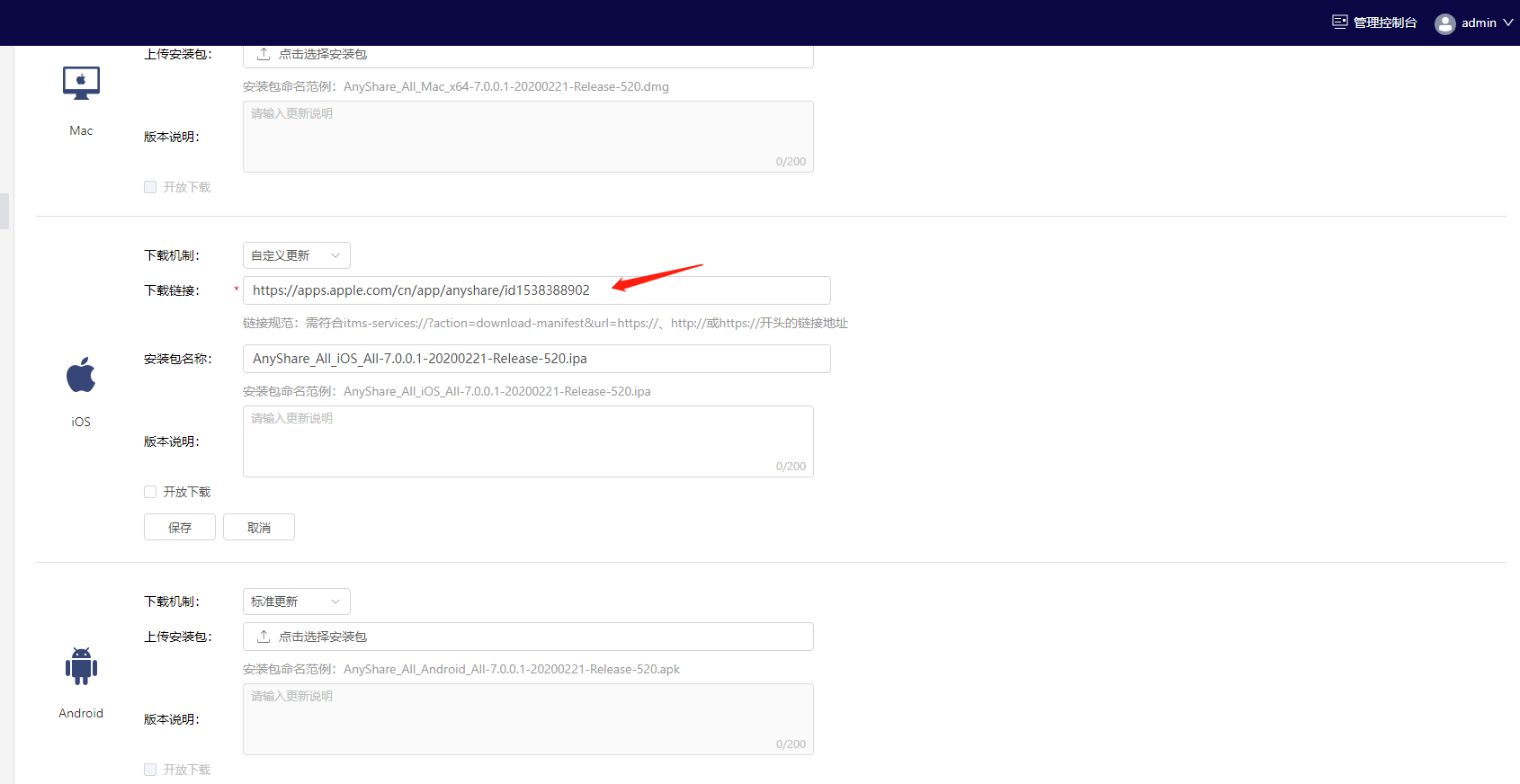Click the Android 点击选择安装包 upload field
Screen dimensions: 1520x784
[528, 637]
